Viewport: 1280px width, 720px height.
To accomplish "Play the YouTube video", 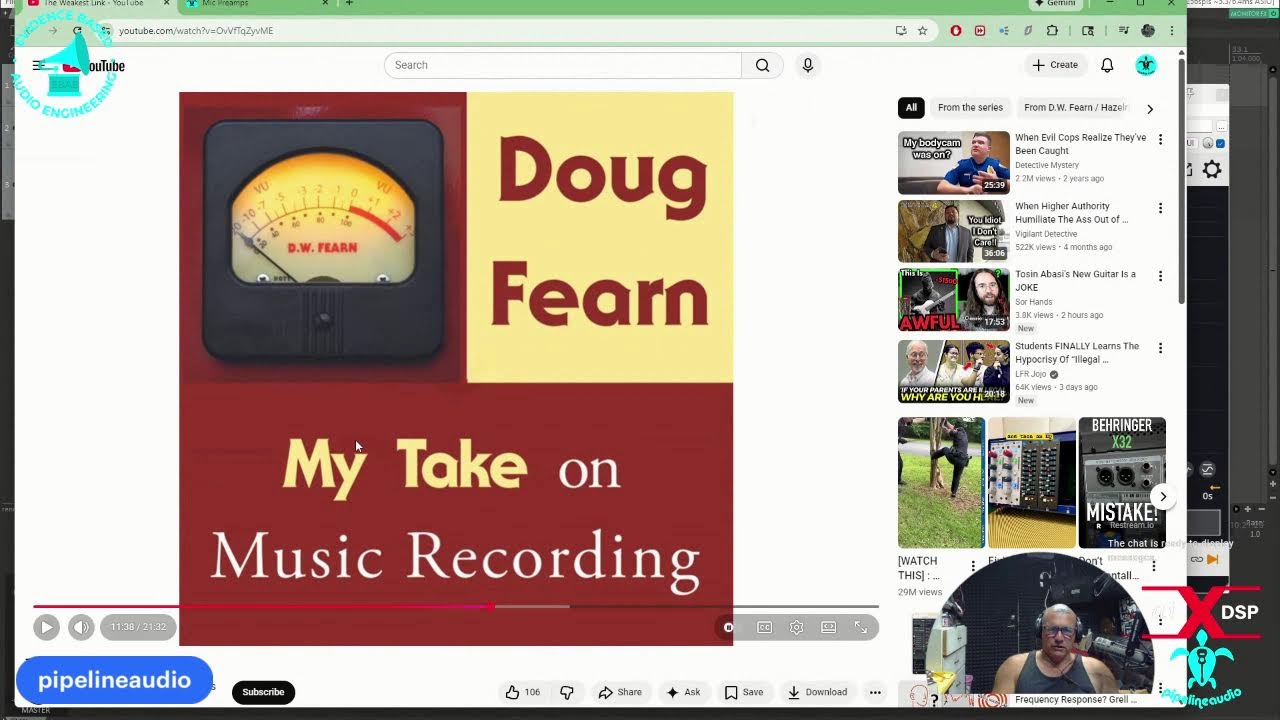I will (x=46, y=627).
